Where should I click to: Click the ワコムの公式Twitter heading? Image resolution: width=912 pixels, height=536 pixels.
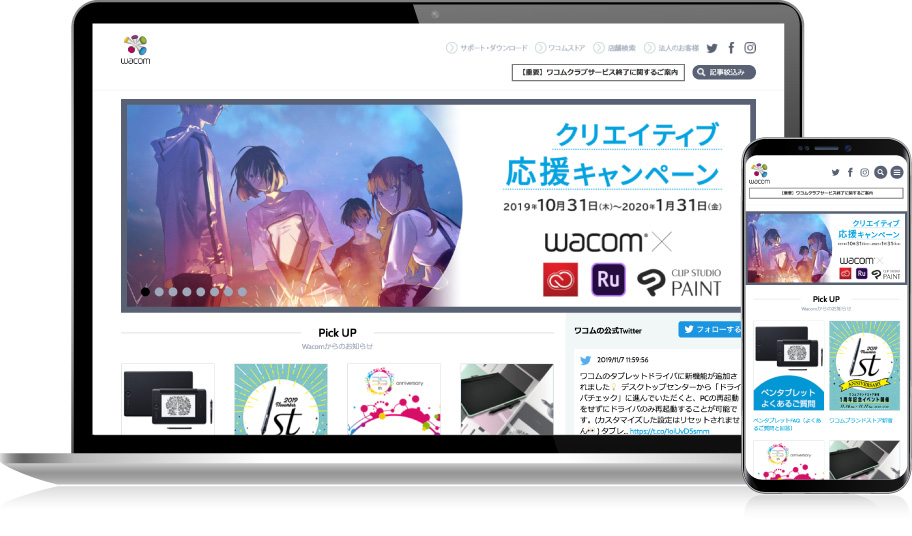click(x=608, y=331)
